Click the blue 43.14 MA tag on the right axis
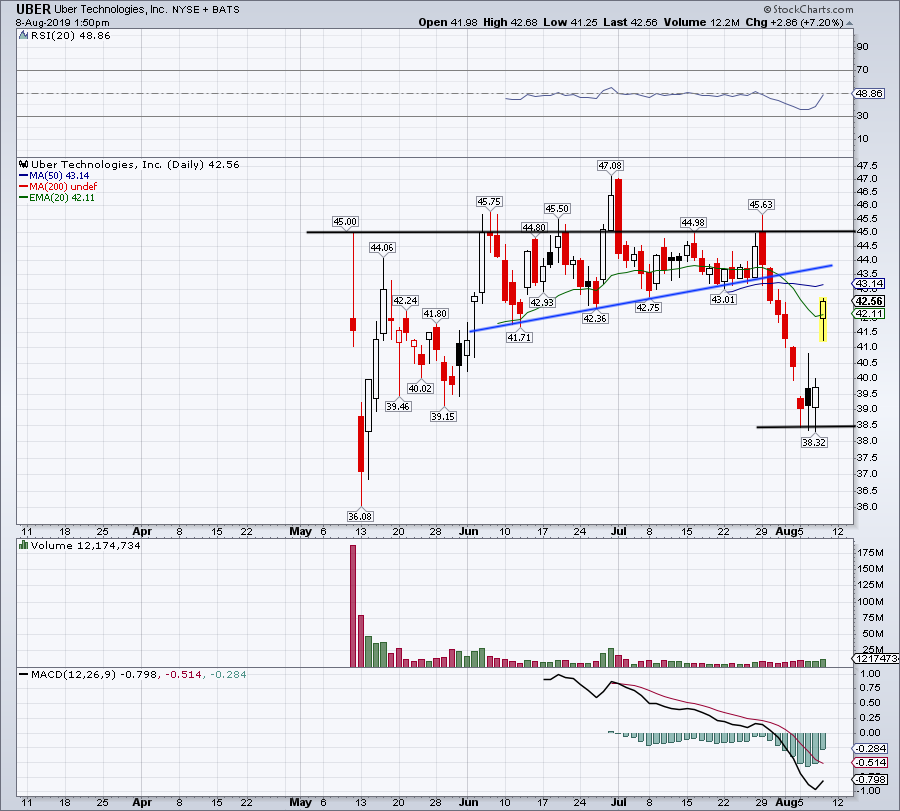This screenshot has height=811, width=900. [x=869, y=284]
